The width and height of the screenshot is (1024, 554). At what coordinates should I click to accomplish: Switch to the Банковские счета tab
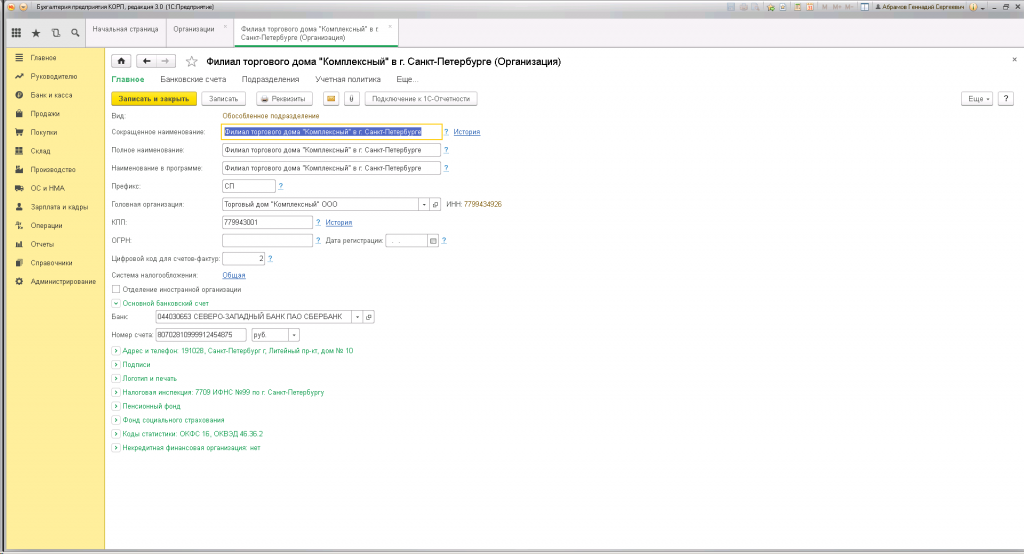click(193, 79)
